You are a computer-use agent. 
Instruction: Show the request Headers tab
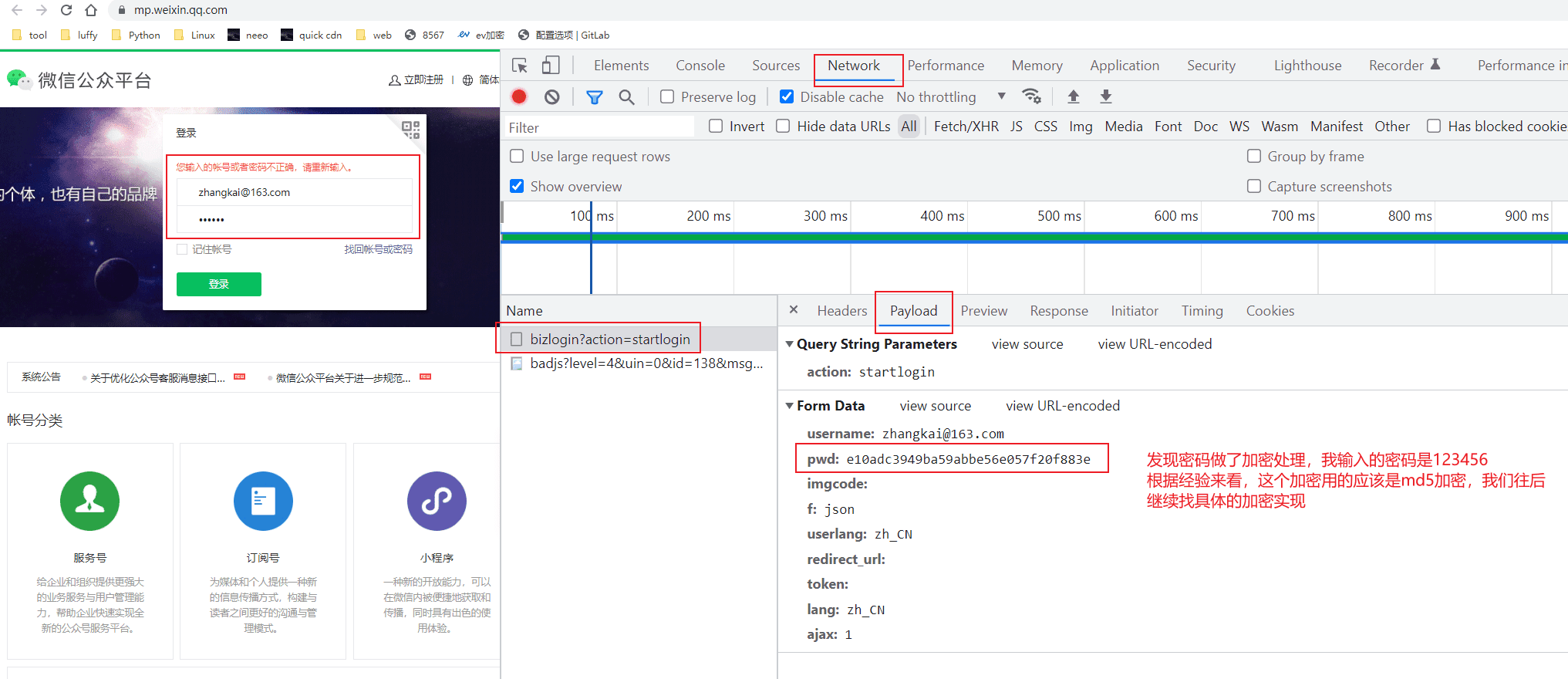point(842,310)
